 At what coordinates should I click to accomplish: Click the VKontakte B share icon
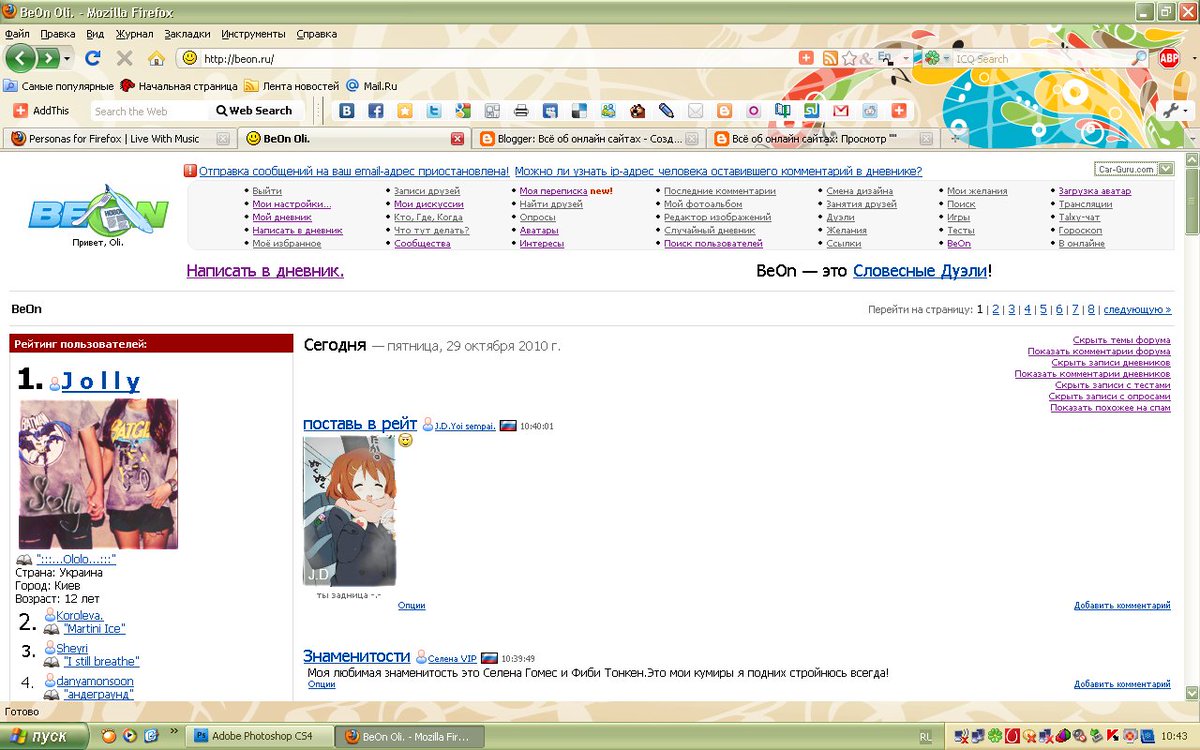point(347,111)
